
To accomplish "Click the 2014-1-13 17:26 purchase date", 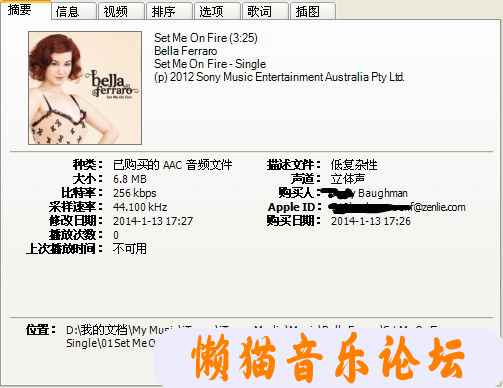I will click(x=371, y=221).
